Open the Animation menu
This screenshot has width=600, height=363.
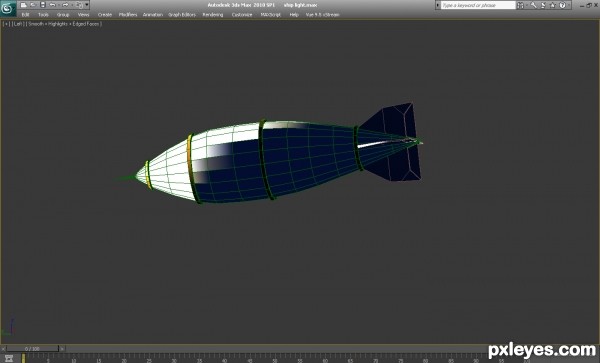153,15
